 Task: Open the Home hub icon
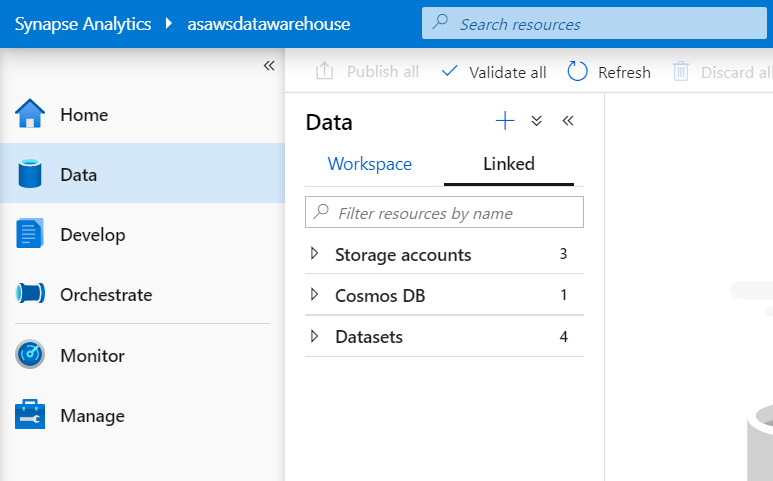[x=30, y=113]
